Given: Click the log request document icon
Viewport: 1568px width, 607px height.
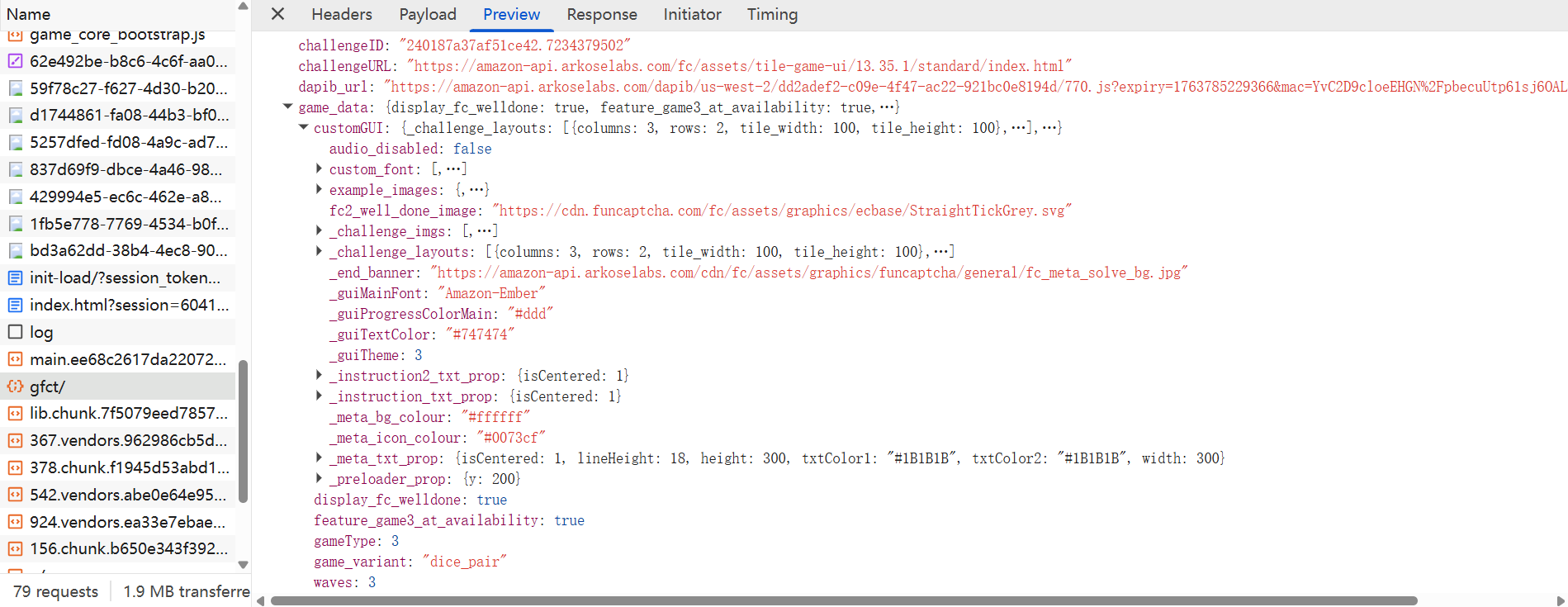Looking at the screenshot, I should [15, 332].
